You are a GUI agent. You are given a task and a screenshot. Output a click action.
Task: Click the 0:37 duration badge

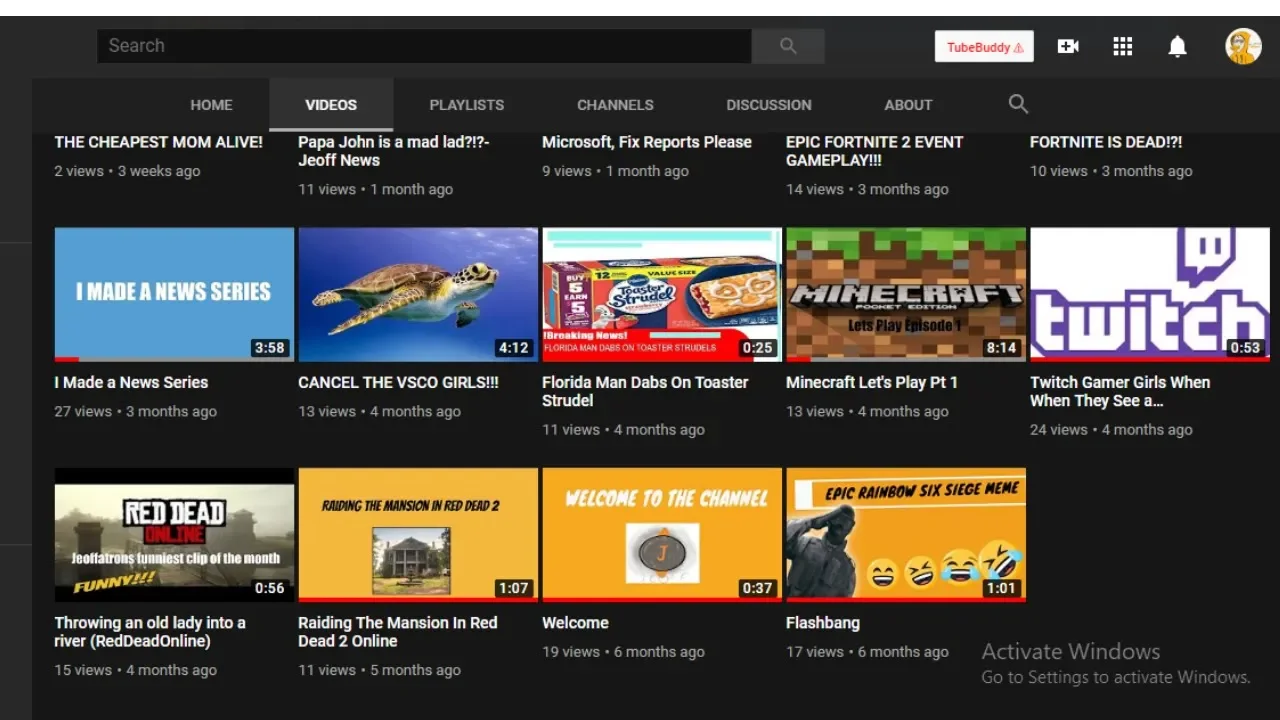click(758, 588)
